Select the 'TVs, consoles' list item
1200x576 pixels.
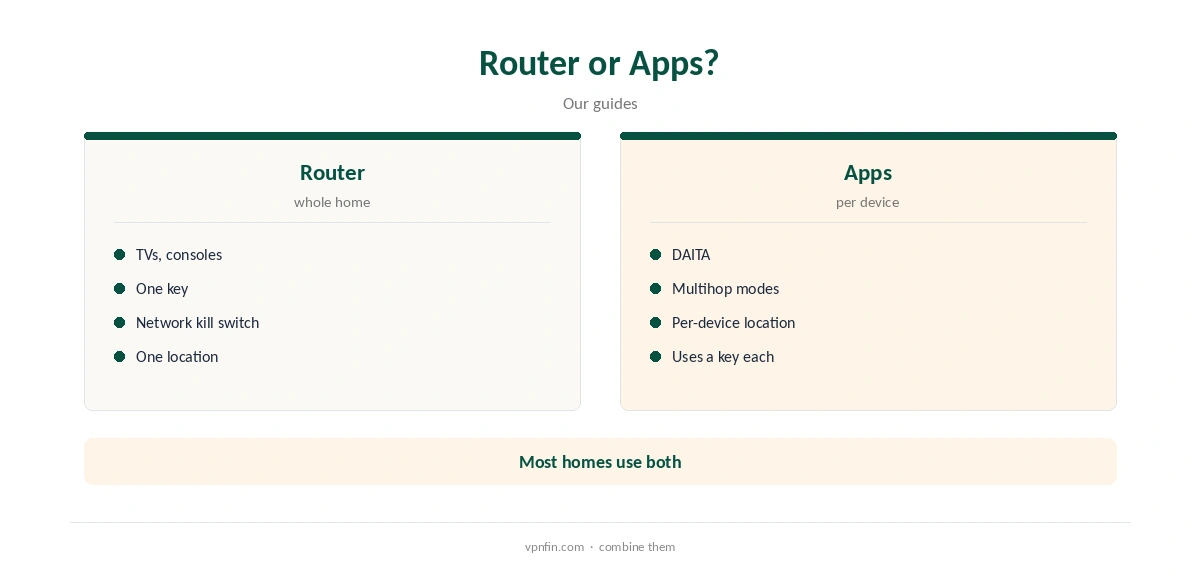[179, 255]
